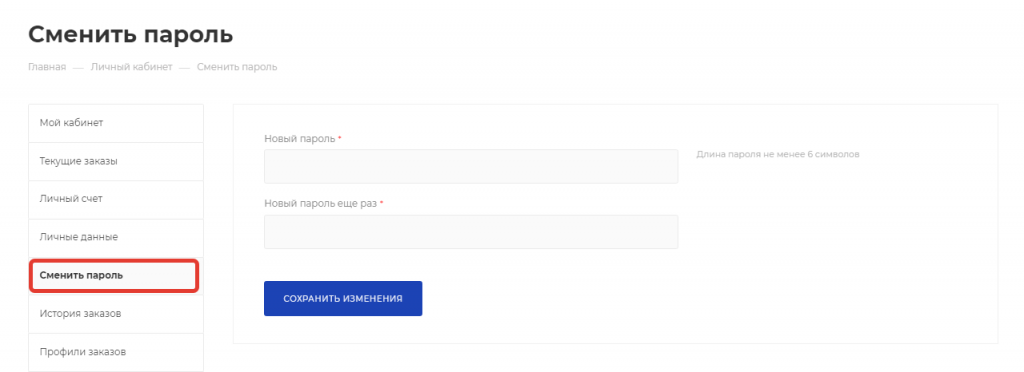Open Личные данные section

coord(116,237)
